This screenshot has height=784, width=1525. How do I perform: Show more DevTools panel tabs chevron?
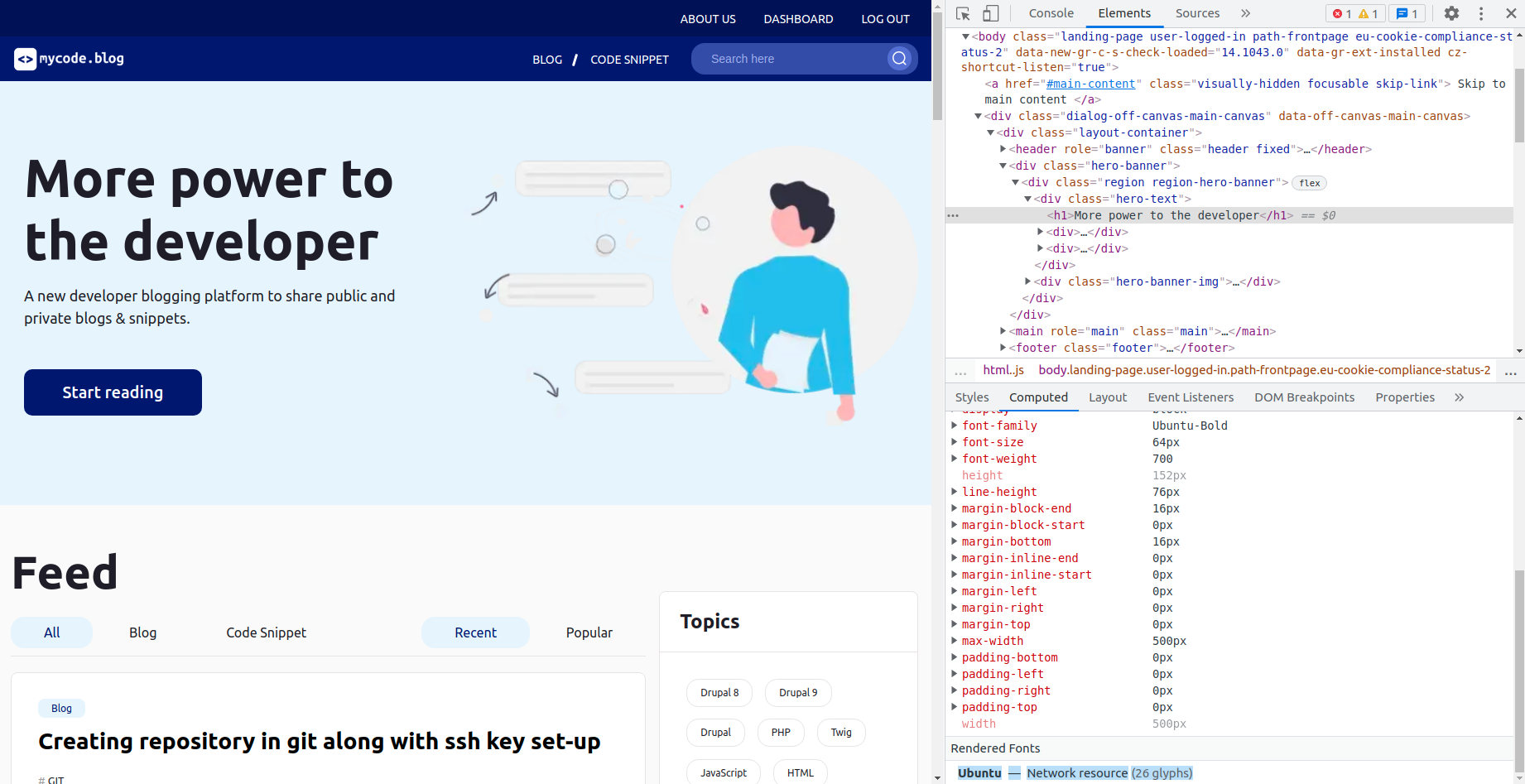[1246, 13]
